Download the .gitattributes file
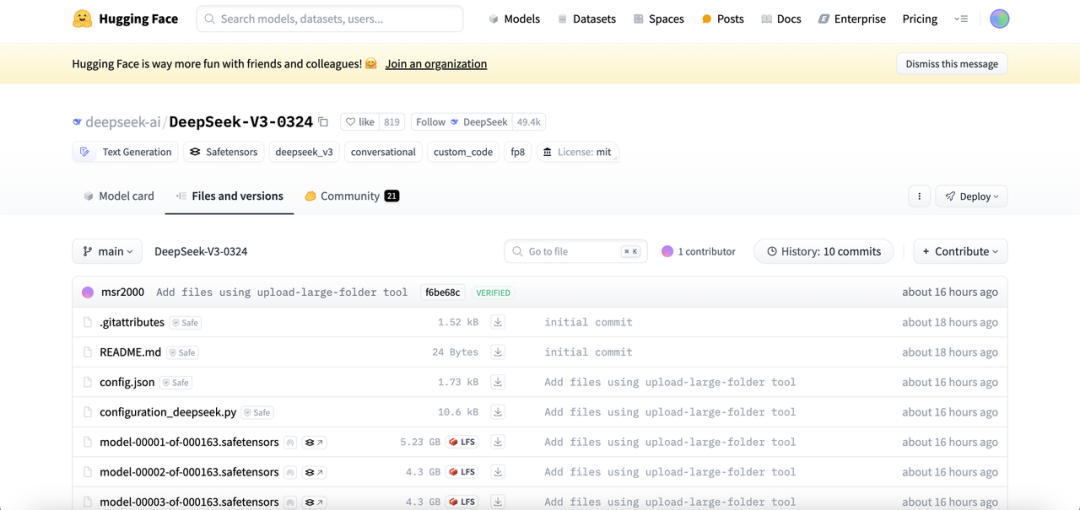The width and height of the screenshot is (1080, 510). coord(498,322)
